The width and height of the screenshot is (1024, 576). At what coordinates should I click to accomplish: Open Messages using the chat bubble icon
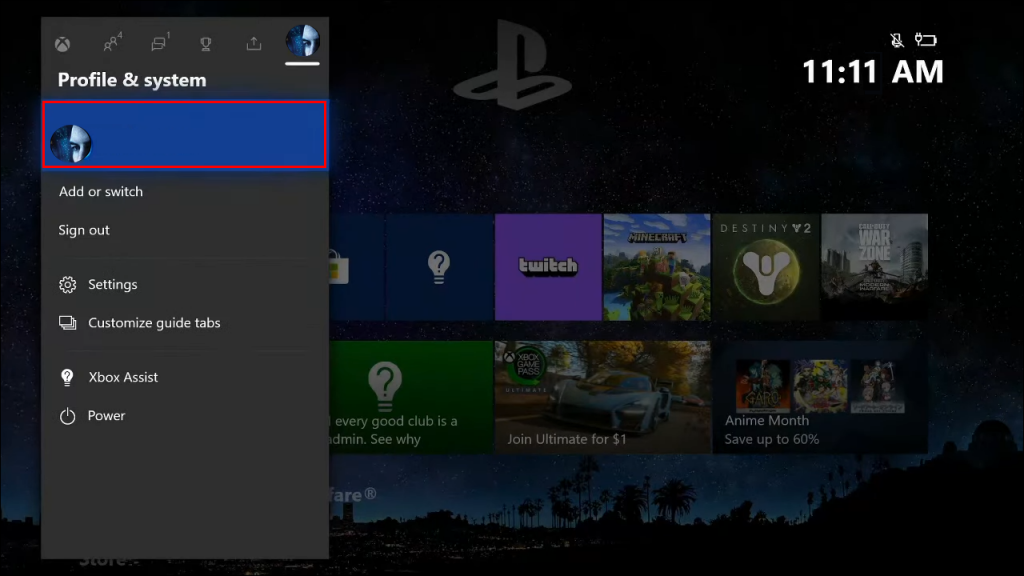pos(157,44)
